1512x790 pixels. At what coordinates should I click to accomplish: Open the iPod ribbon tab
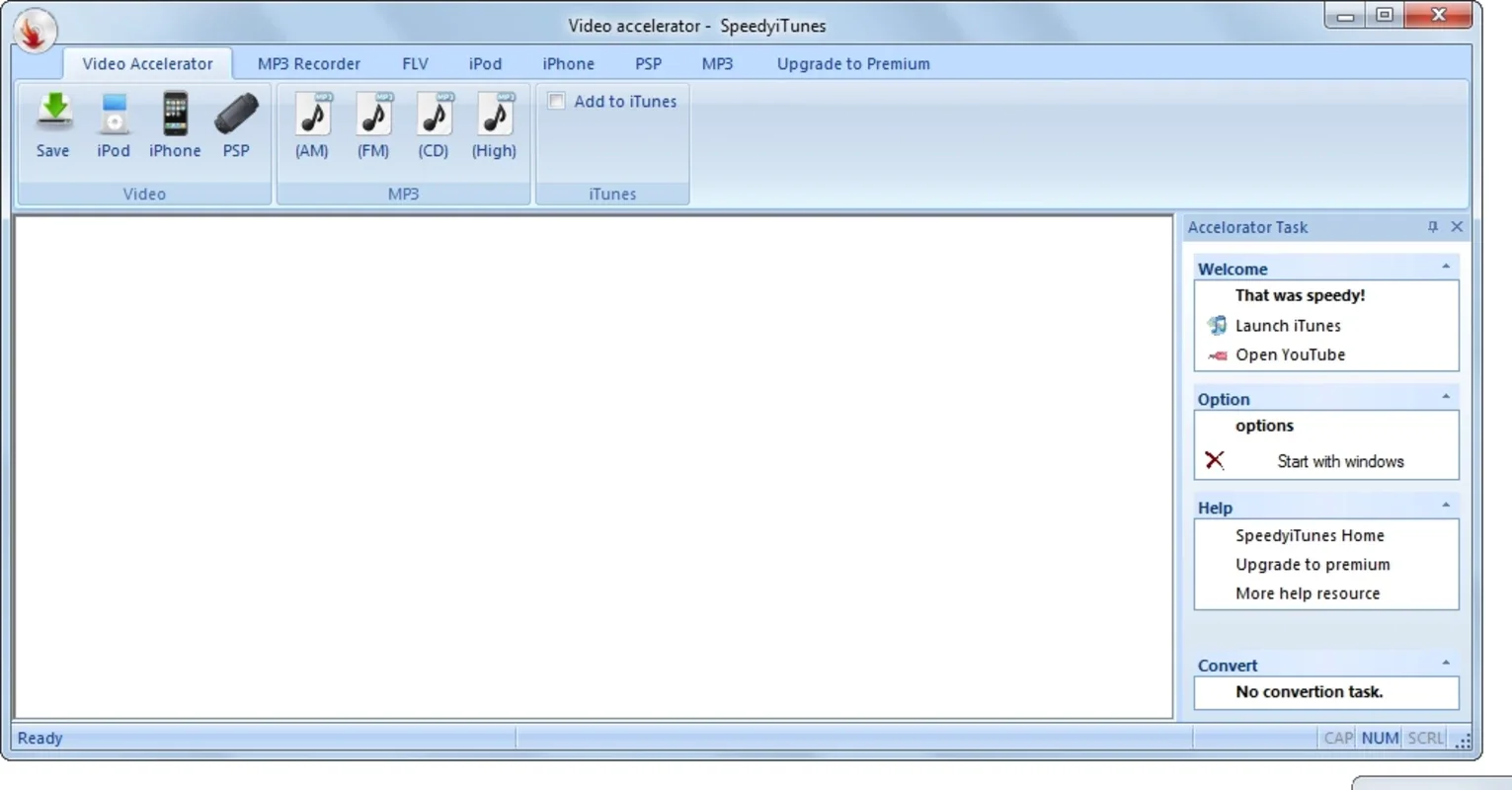pyautogui.click(x=485, y=63)
